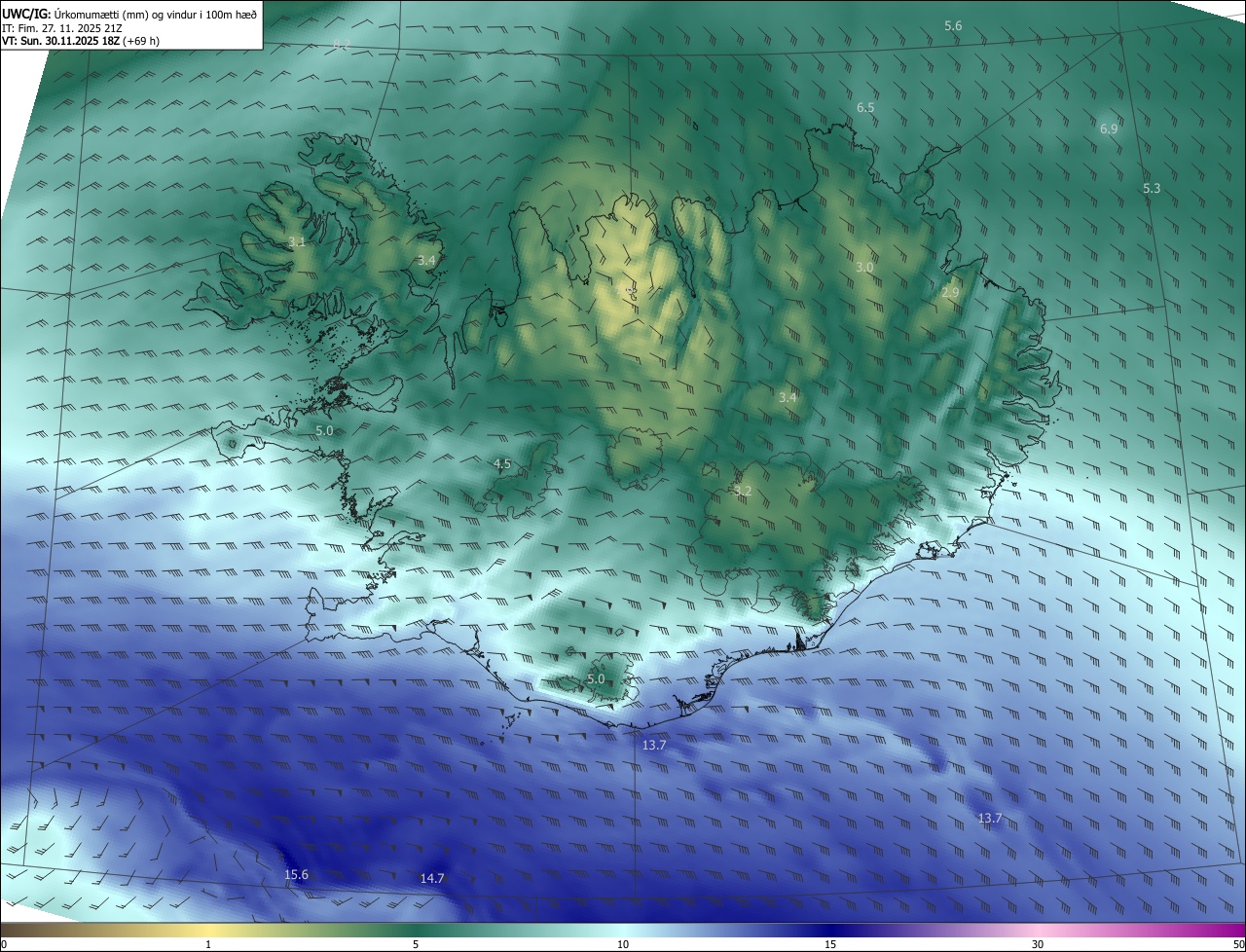Click the map title "Úrkomumætti (mm) og vindur í 100m hæð"
This screenshot has width=1246, height=952.
click(156, 14)
